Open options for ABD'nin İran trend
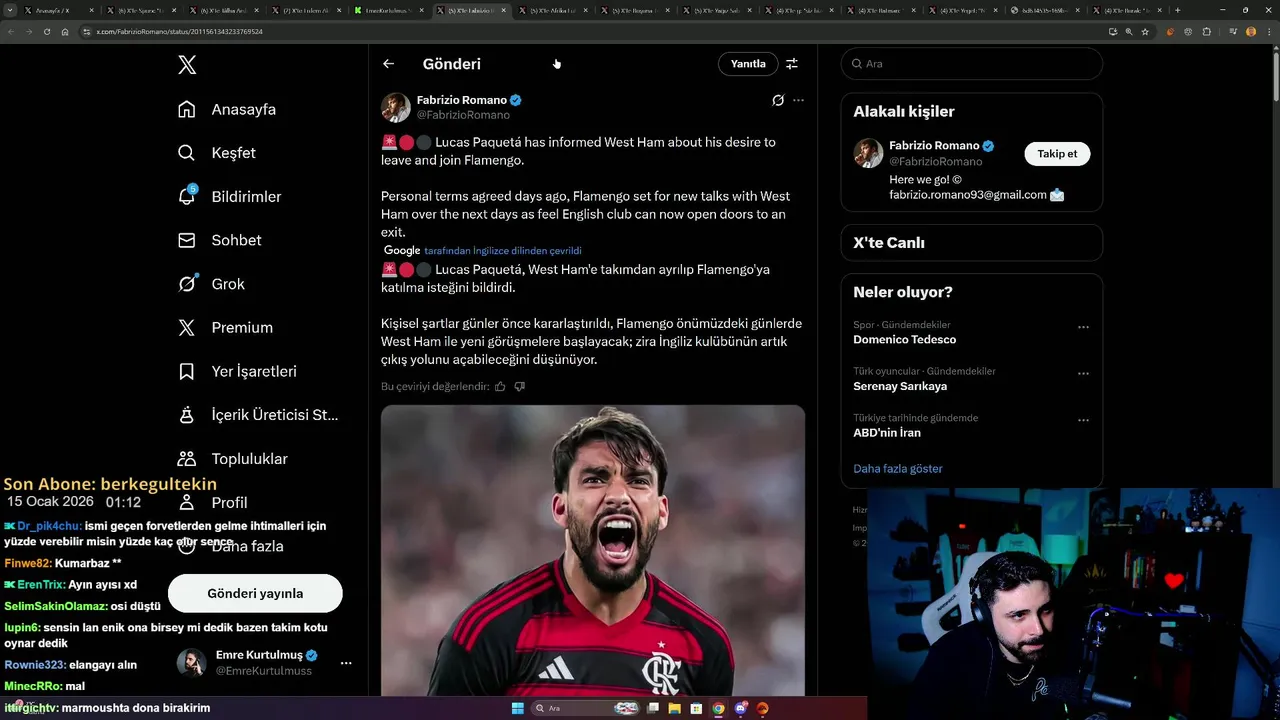The image size is (1280, 720). (x=1083, y=420)
